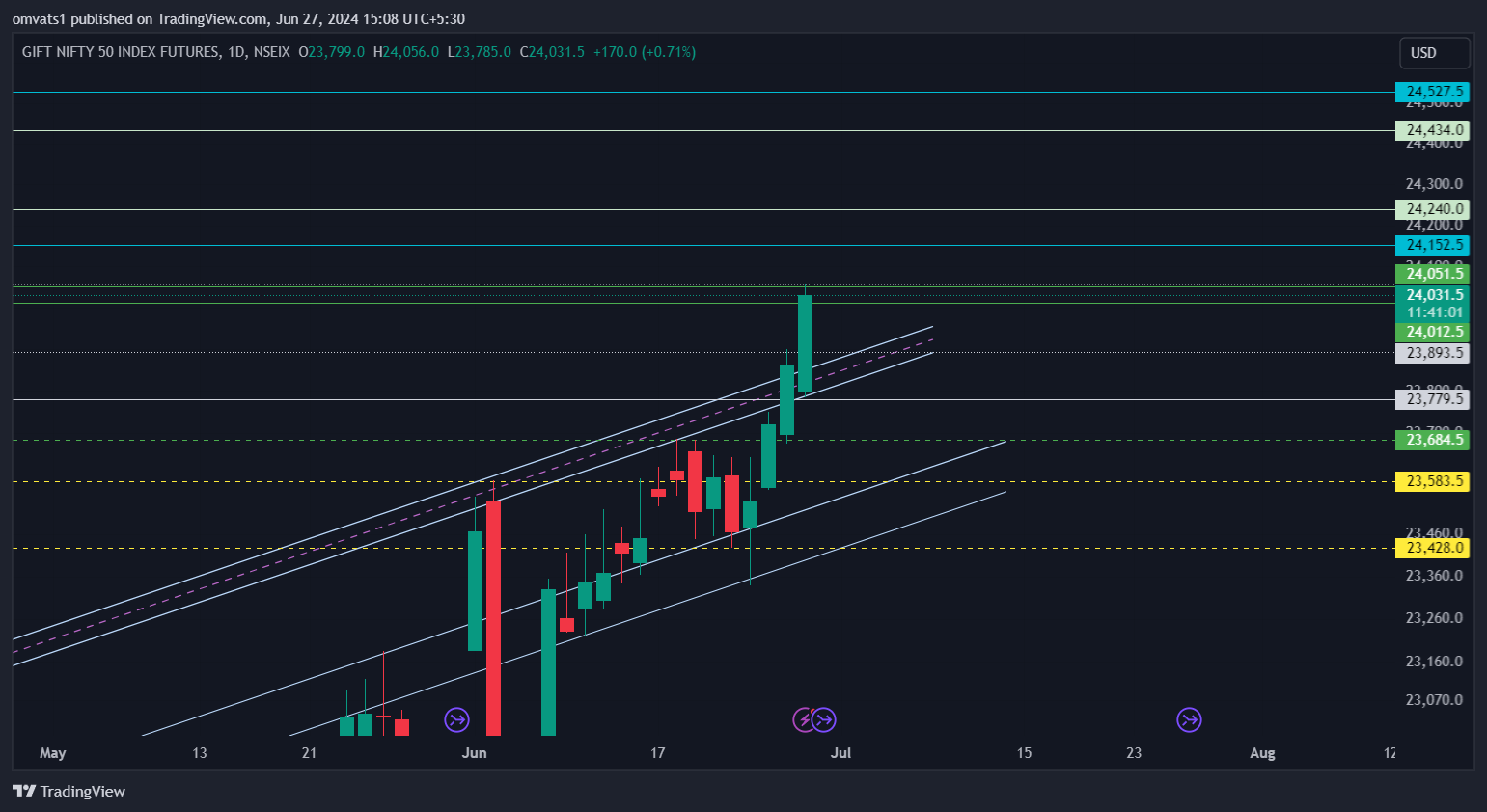The image size is (1487, 812).
Task: Click the high value 24,056.0
Action: (411, 52)
